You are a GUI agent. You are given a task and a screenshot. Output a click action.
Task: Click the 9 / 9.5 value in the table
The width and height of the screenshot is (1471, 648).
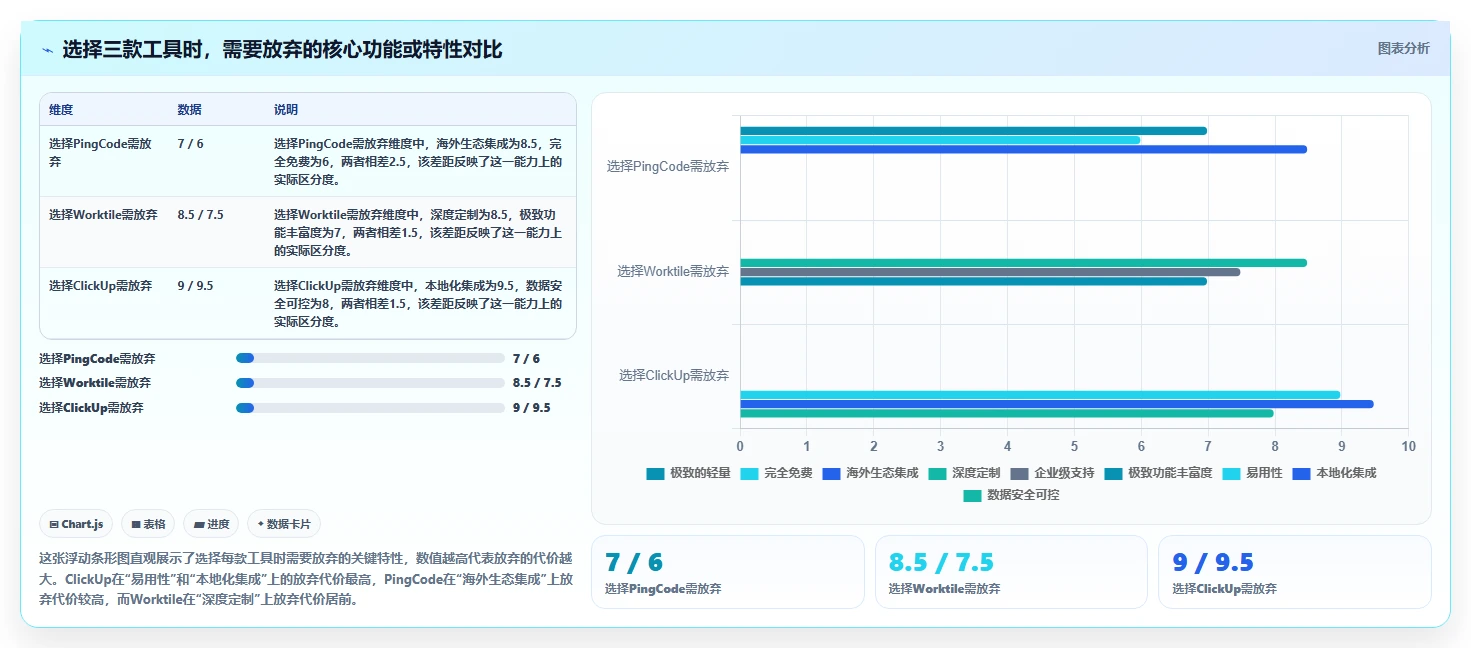(x=195, y=286)
